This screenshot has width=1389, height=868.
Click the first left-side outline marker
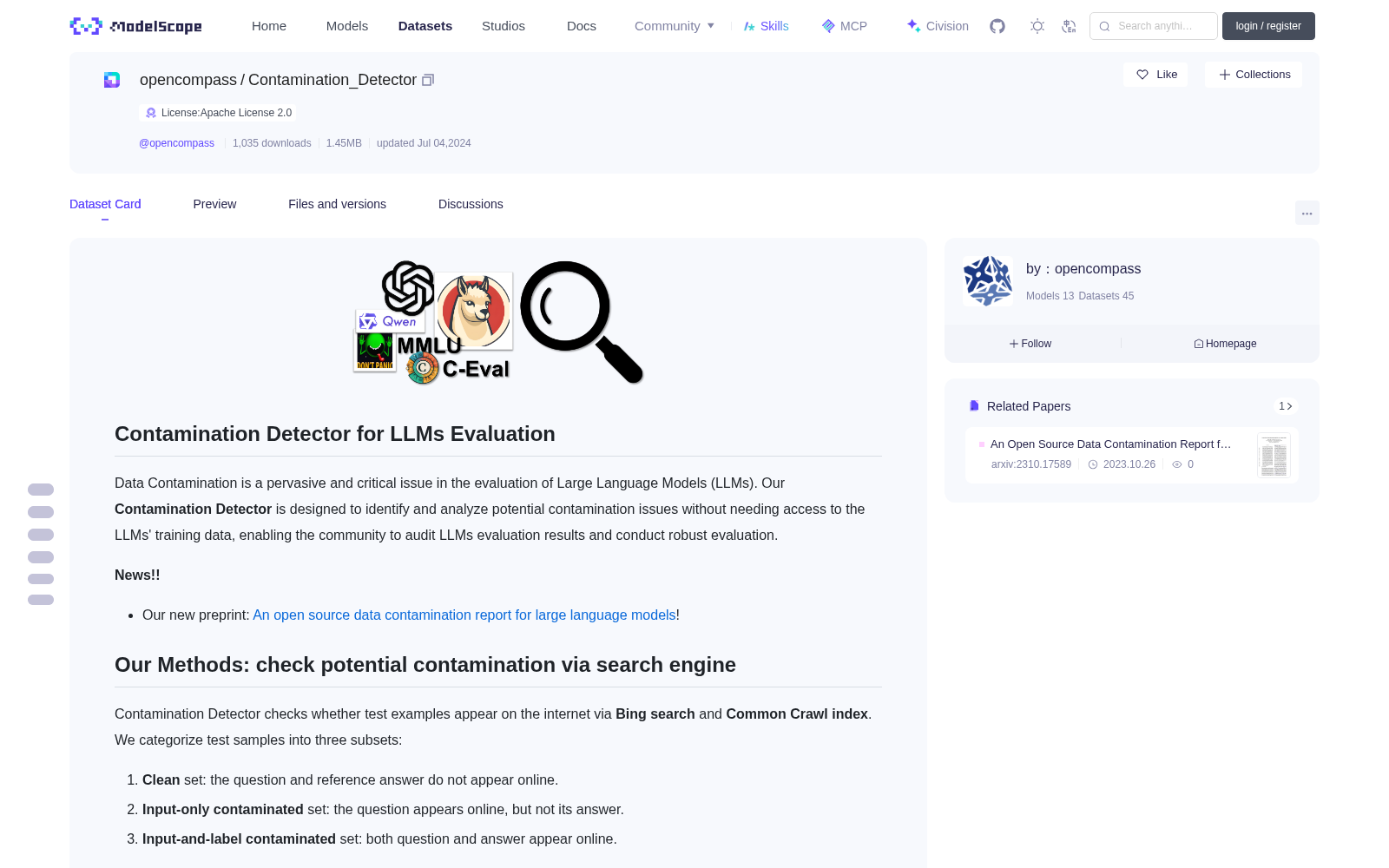tap(41, 490)
